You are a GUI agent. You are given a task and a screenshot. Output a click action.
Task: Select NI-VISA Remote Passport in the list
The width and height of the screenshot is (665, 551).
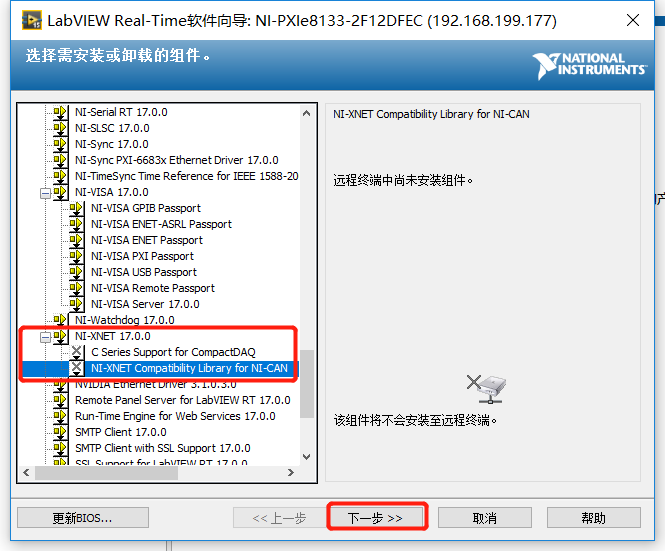153,288
